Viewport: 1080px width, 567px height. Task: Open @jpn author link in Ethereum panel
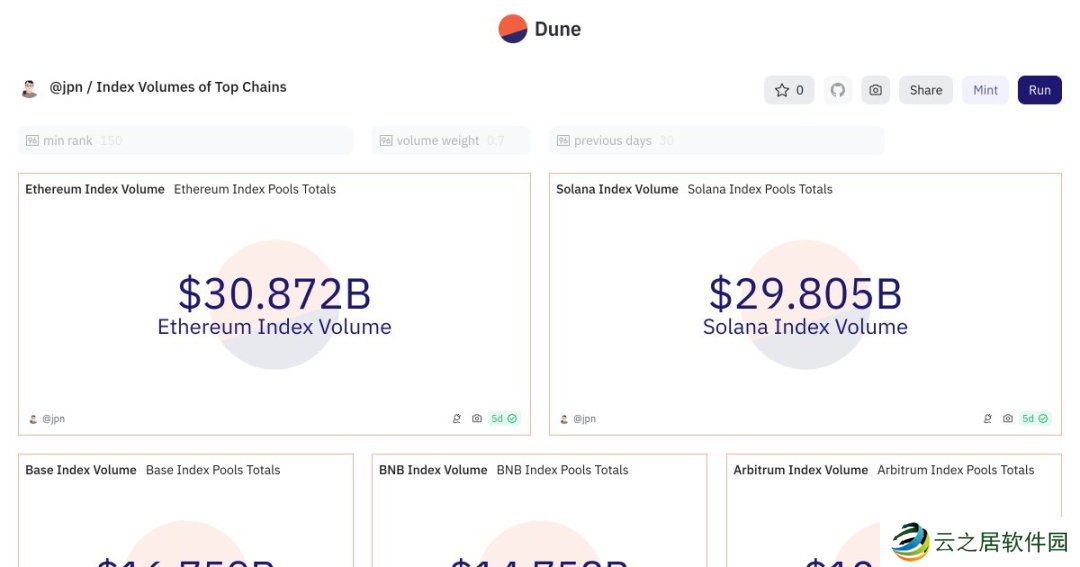coord(52,419)
